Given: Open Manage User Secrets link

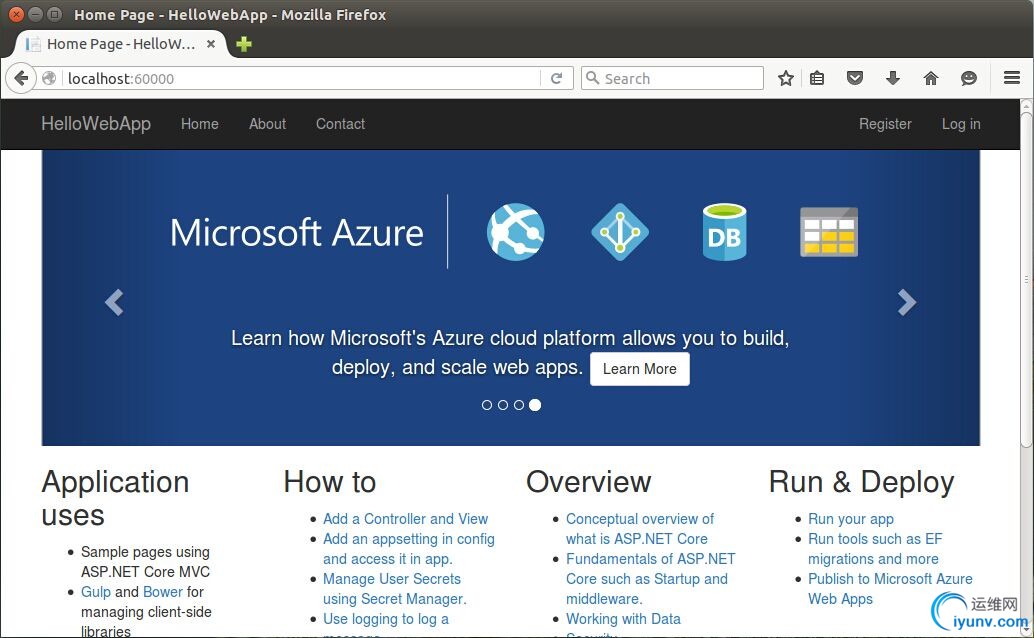Looking at the screenshot, I should click(394, 589).
